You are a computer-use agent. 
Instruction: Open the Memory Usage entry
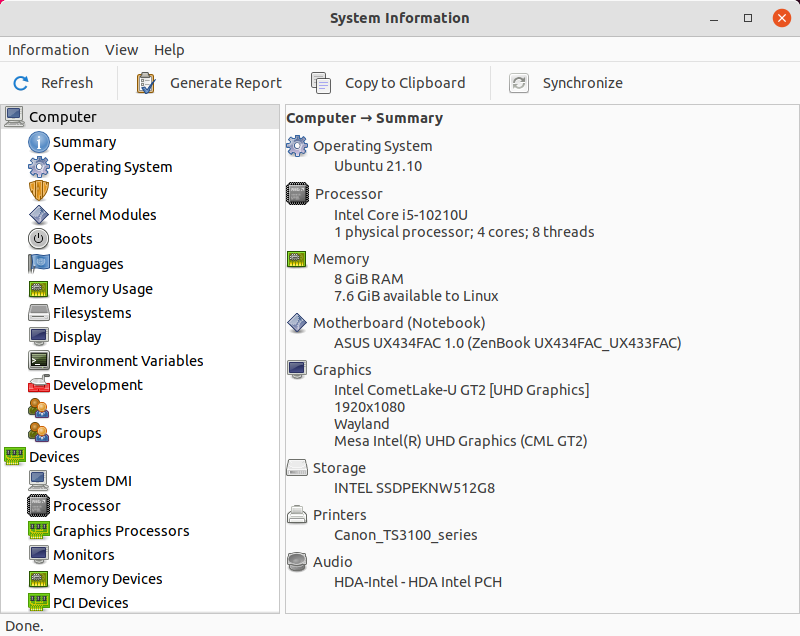point(102,289)
